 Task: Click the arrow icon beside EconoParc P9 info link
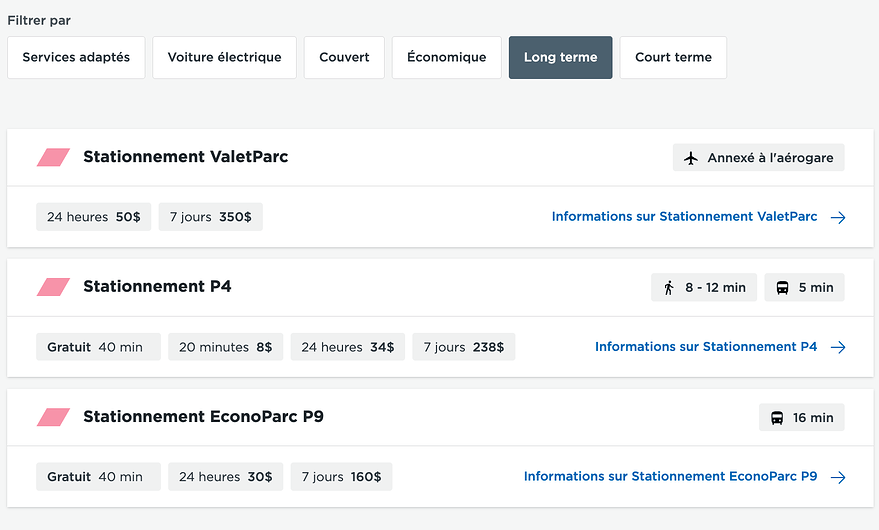pos(838,477)
